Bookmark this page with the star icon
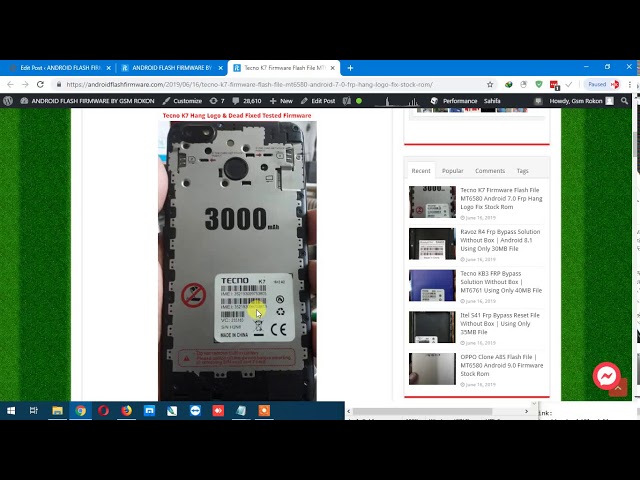Screen dimensions: 640x480 (490, 84)
